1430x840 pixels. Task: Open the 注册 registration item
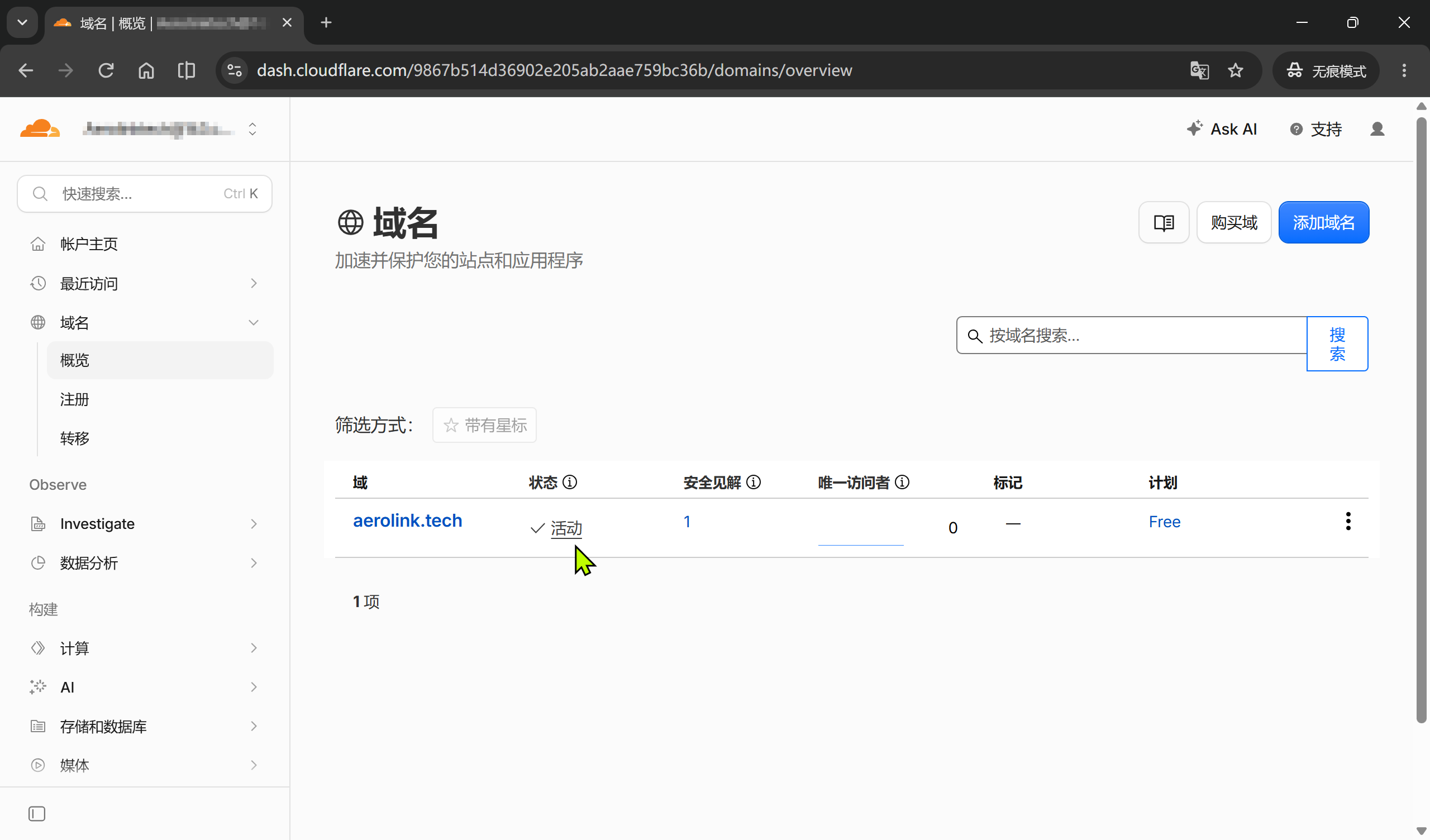74,399
